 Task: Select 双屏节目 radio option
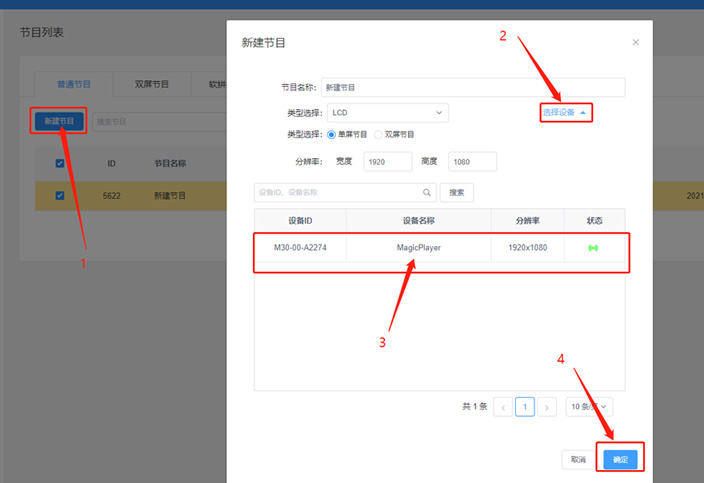pos(379,134)
